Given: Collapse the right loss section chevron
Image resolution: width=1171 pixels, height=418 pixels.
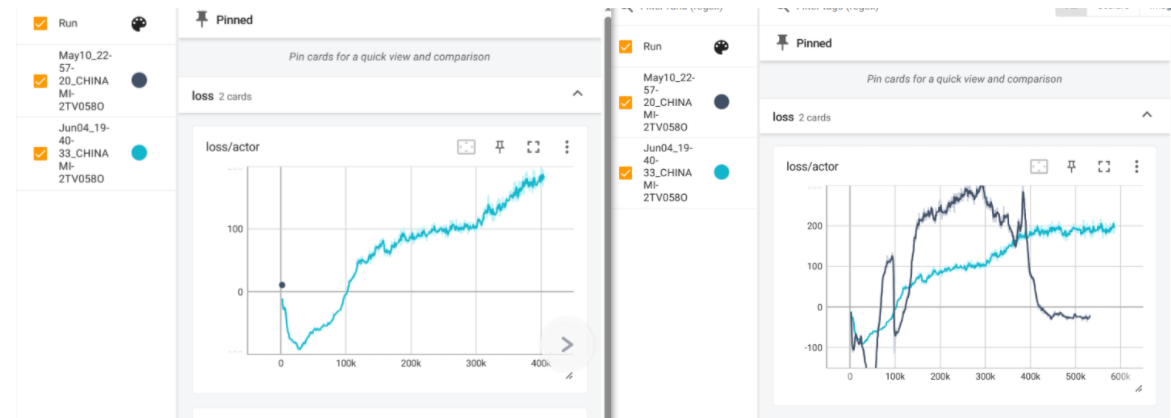Looking at the screenshot, I should point(1147,115).
